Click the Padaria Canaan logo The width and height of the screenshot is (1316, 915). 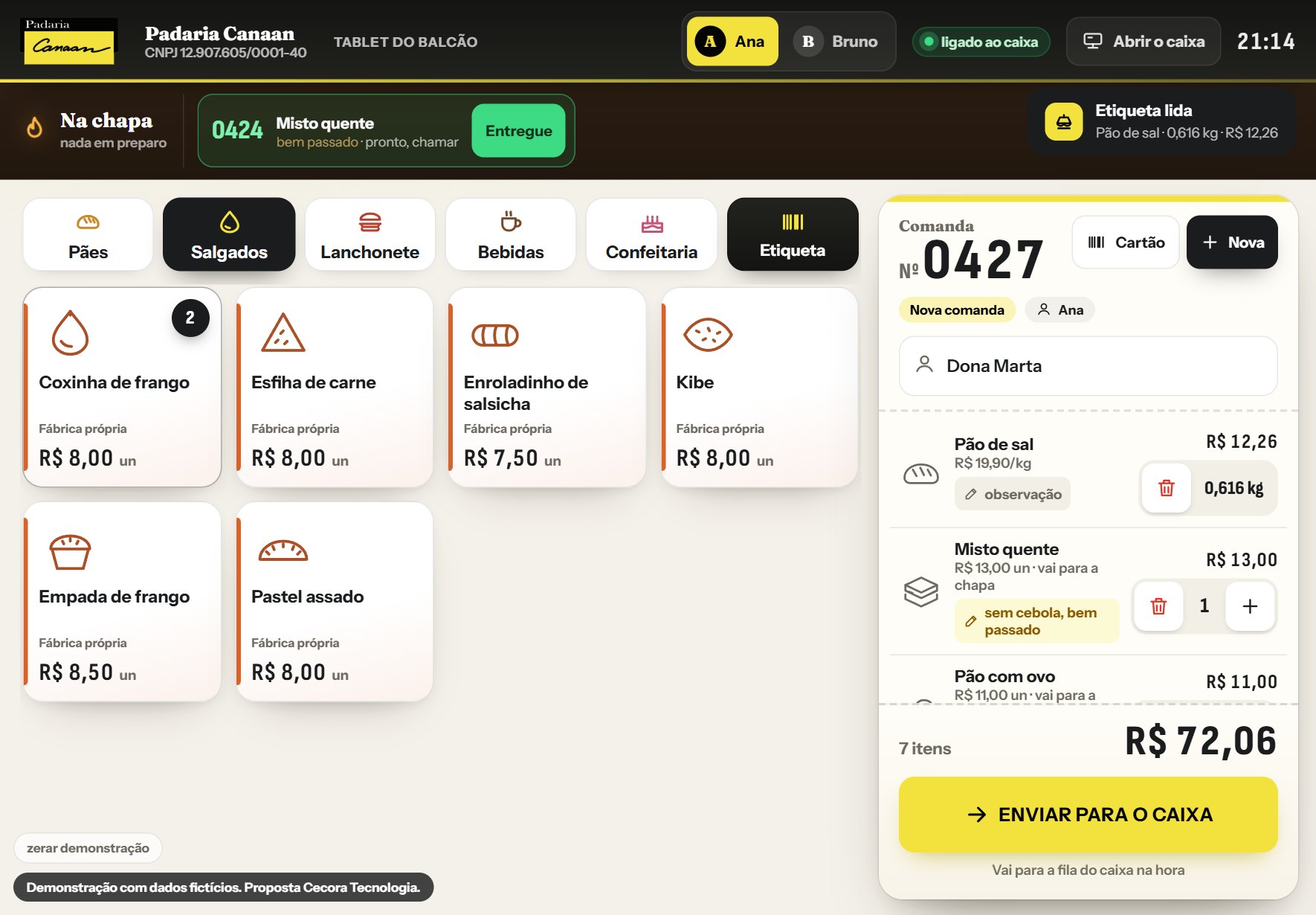tap(69, 41)
